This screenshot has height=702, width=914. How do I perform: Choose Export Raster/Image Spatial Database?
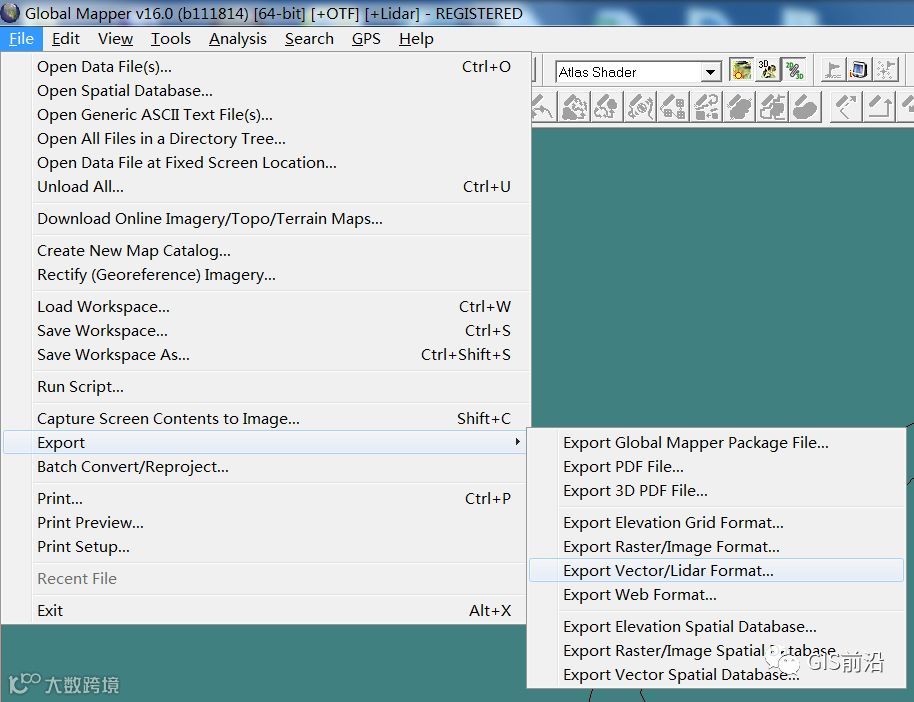click(716, 650)
